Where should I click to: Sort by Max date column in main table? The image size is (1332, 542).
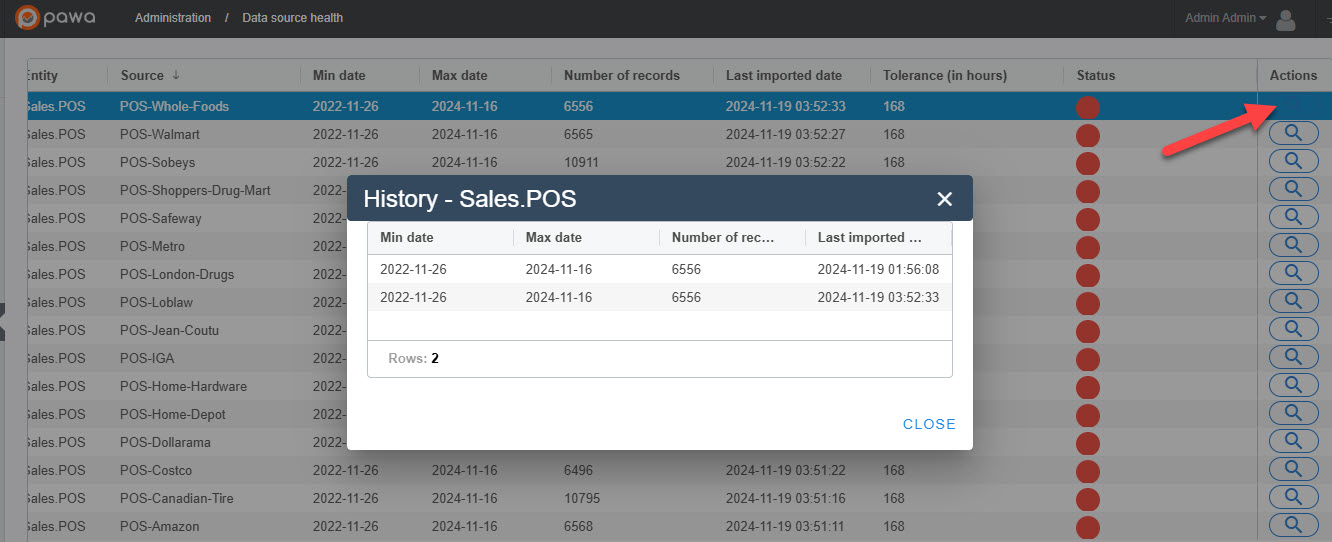pos(459,75)
